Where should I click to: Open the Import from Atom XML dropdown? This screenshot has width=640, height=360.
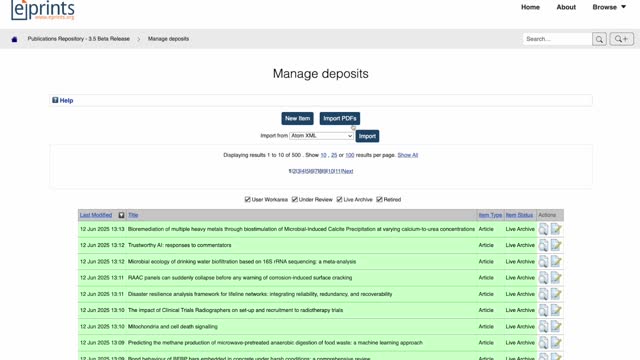(x=321, y=136)
